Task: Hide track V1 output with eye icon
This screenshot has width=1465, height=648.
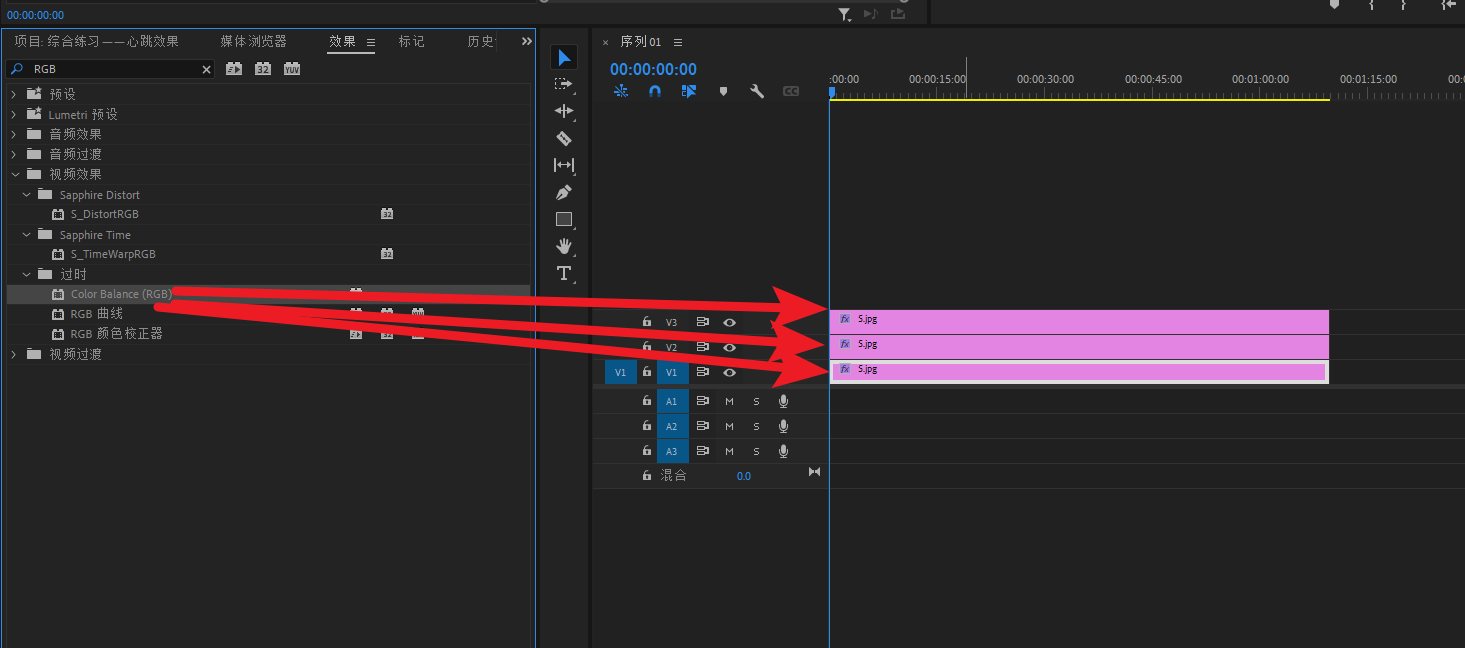Action: pos(730,372)
